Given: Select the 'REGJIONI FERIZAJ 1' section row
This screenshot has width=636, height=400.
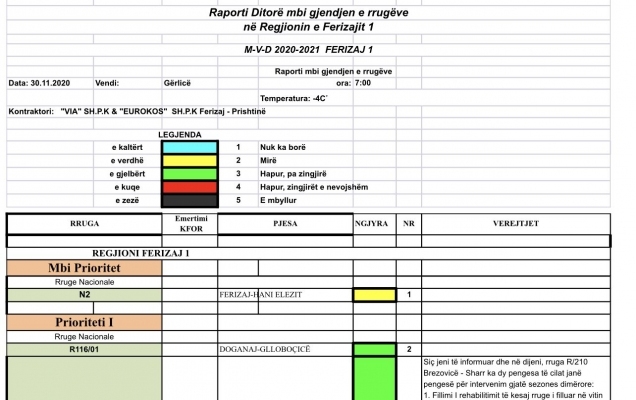Looking at the screenshot, I should point(308,254).
